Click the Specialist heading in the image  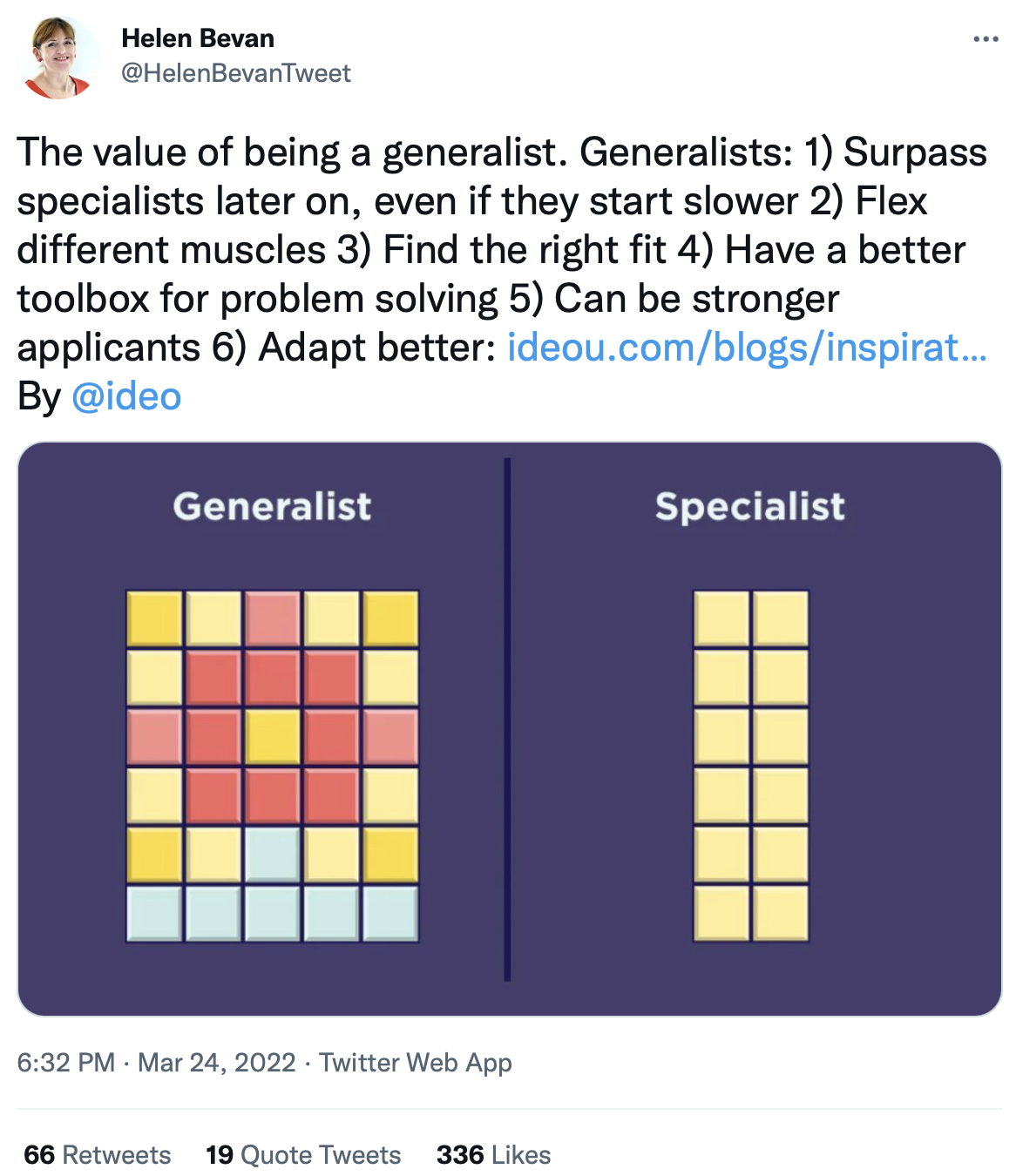pyautogui.click(x=750, y=507)
